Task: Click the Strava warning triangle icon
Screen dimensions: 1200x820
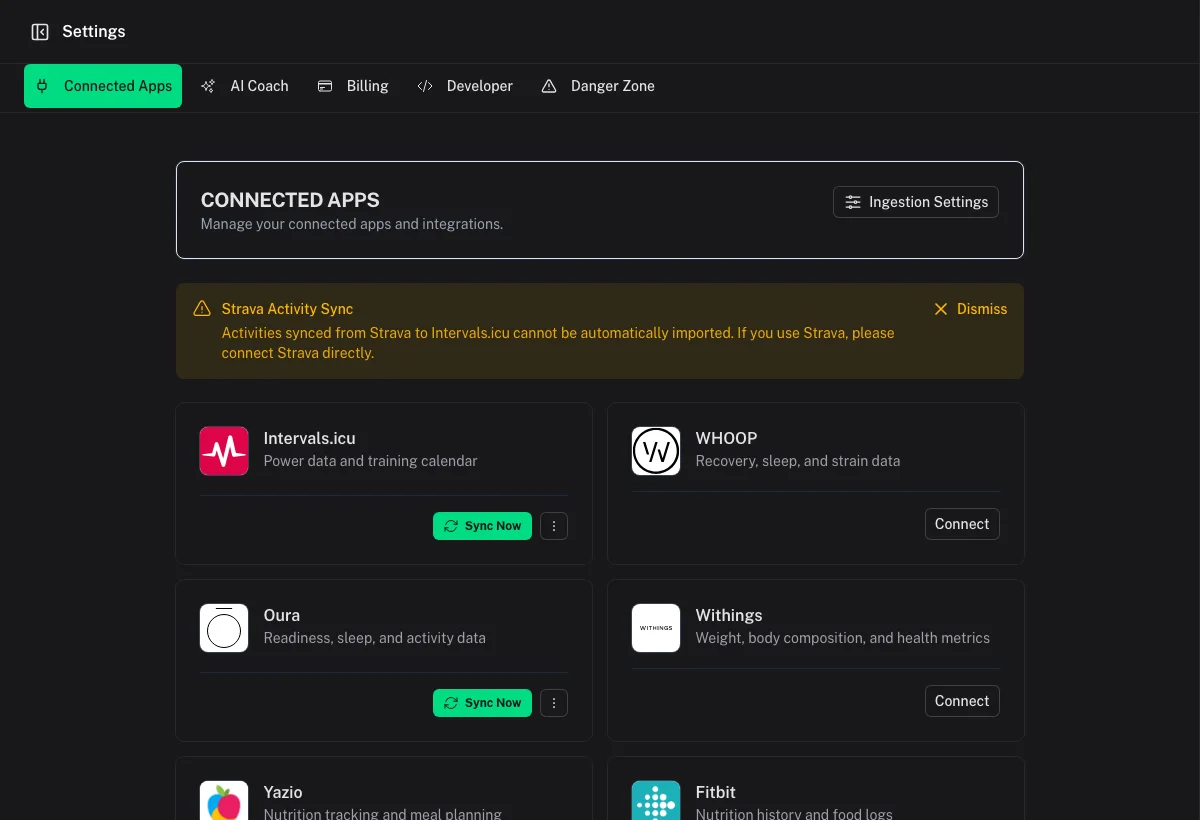Action: click(202, 308)
